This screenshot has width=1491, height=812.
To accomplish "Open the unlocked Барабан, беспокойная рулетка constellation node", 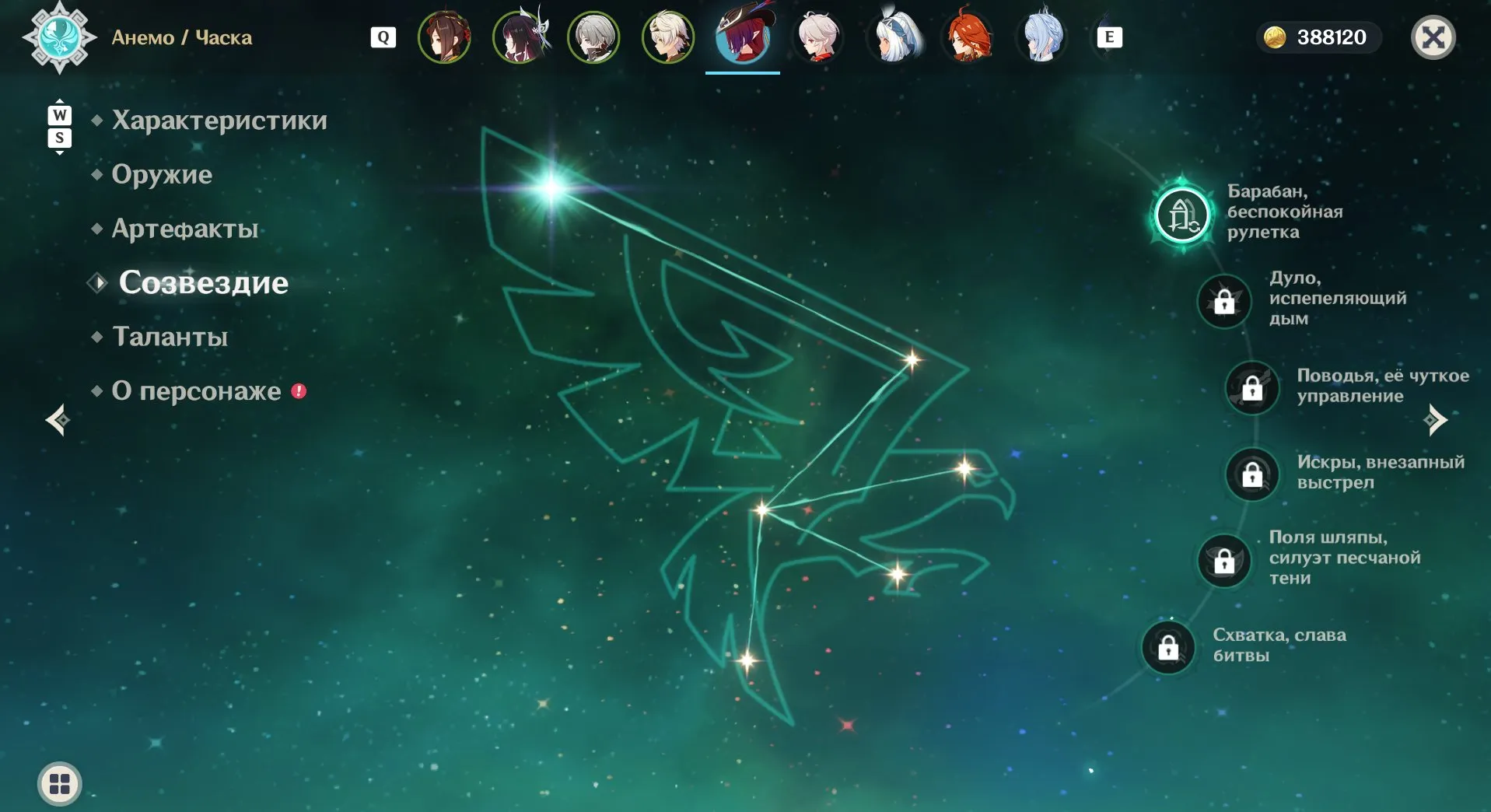I will [x=1181, y=215].
